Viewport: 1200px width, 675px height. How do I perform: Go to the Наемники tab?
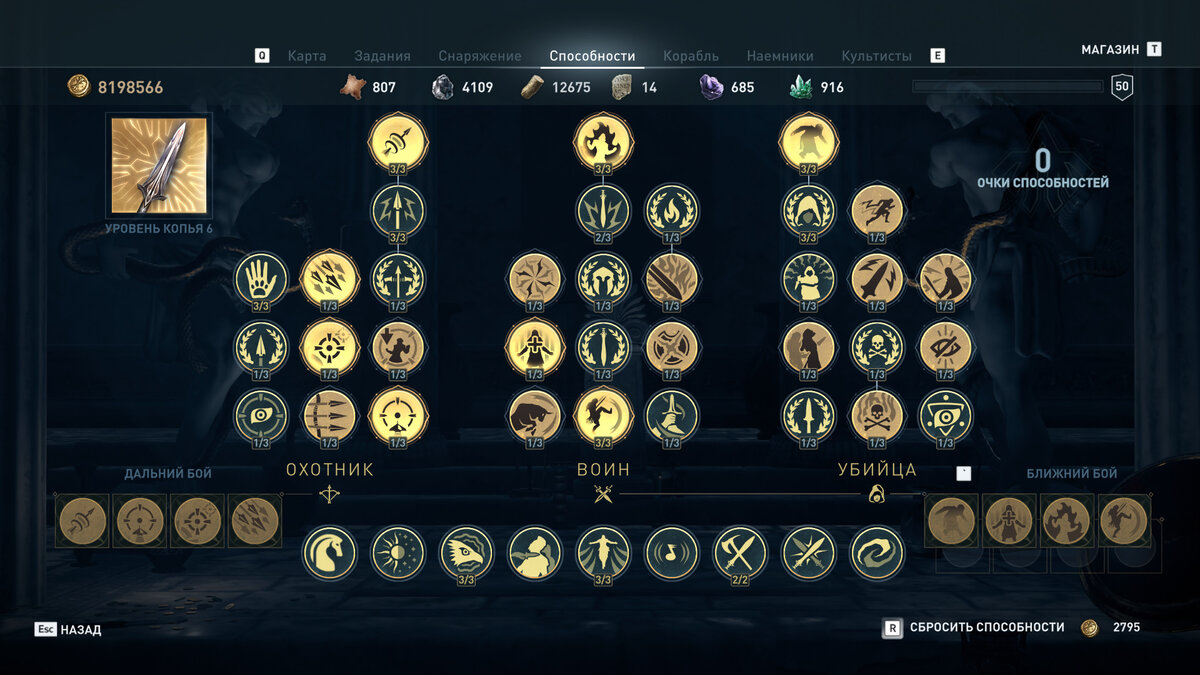click(x=780, y=56)
